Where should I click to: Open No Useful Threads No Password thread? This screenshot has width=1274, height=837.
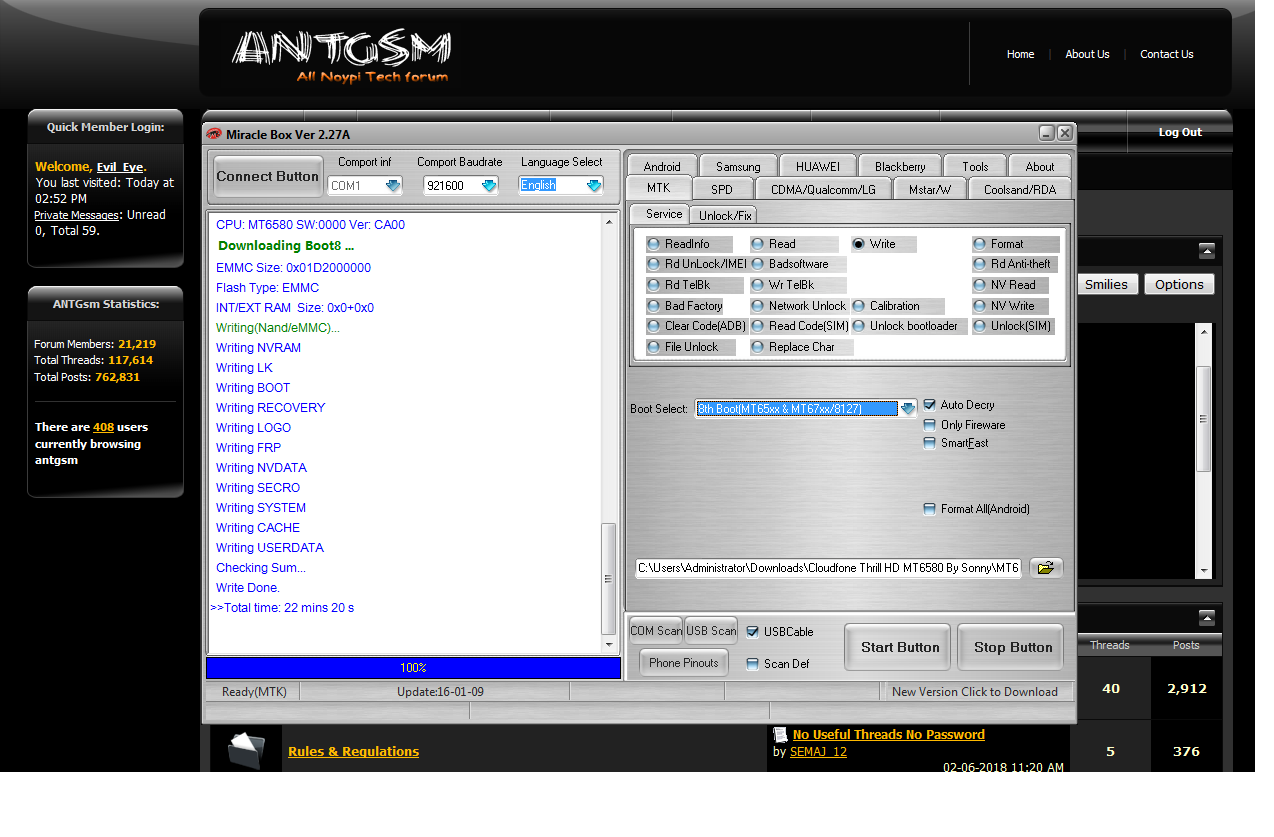[889, 735]
